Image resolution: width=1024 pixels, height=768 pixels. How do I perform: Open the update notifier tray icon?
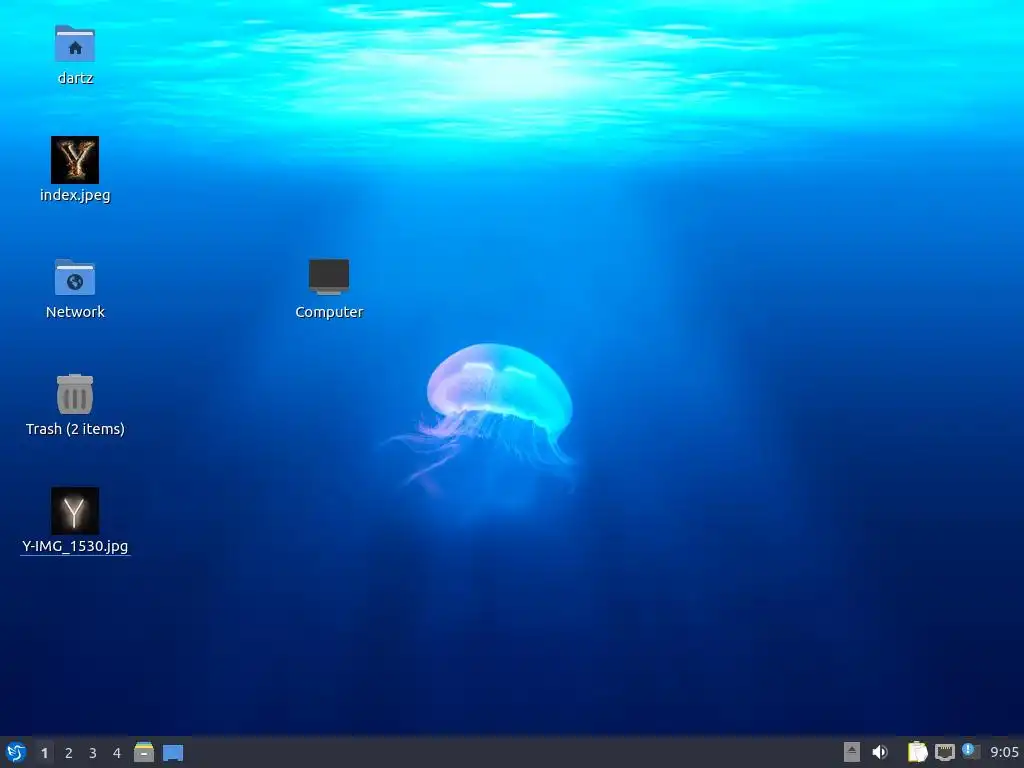(971, 751)
